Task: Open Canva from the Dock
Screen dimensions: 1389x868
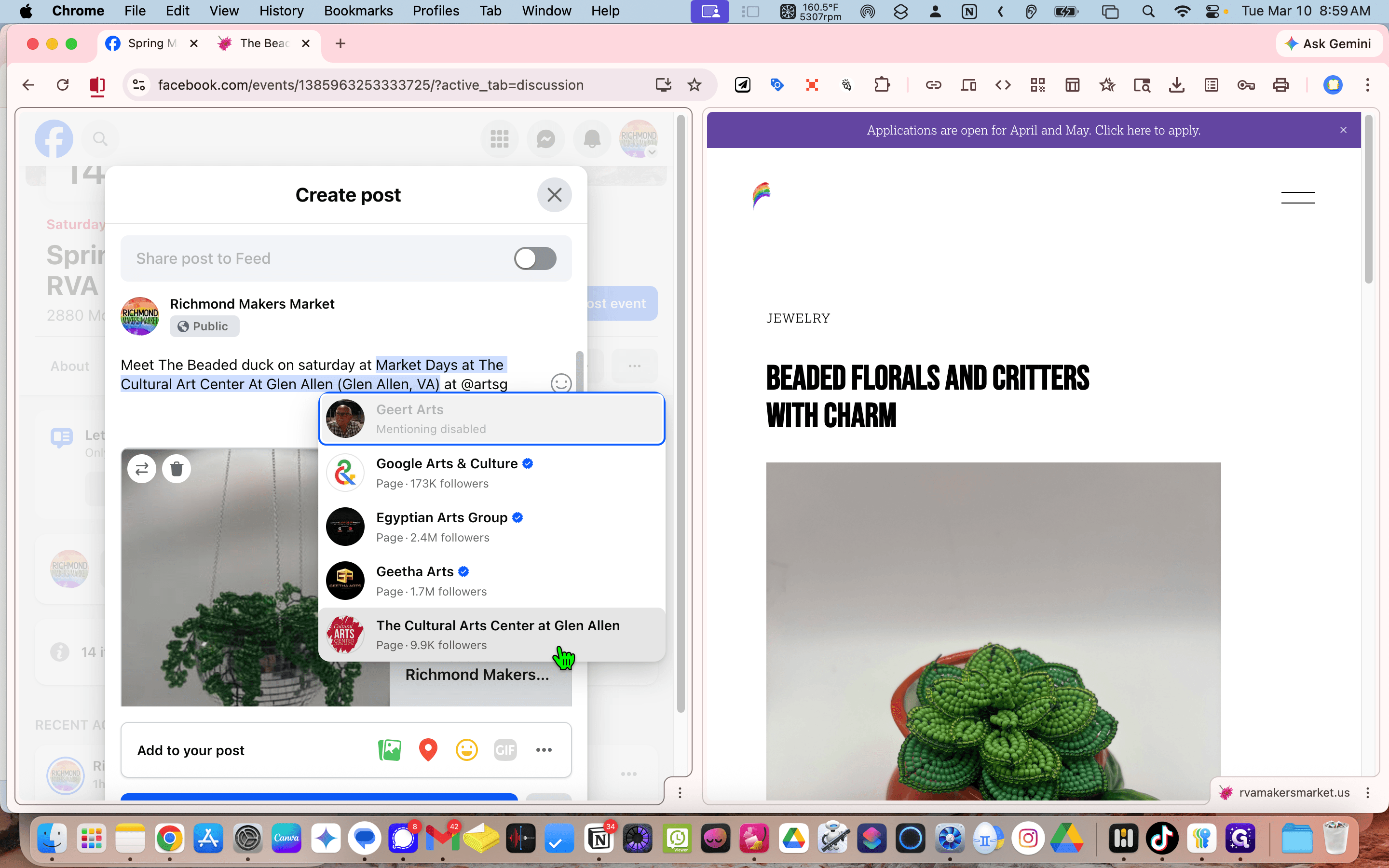Action: click(286, 839)
